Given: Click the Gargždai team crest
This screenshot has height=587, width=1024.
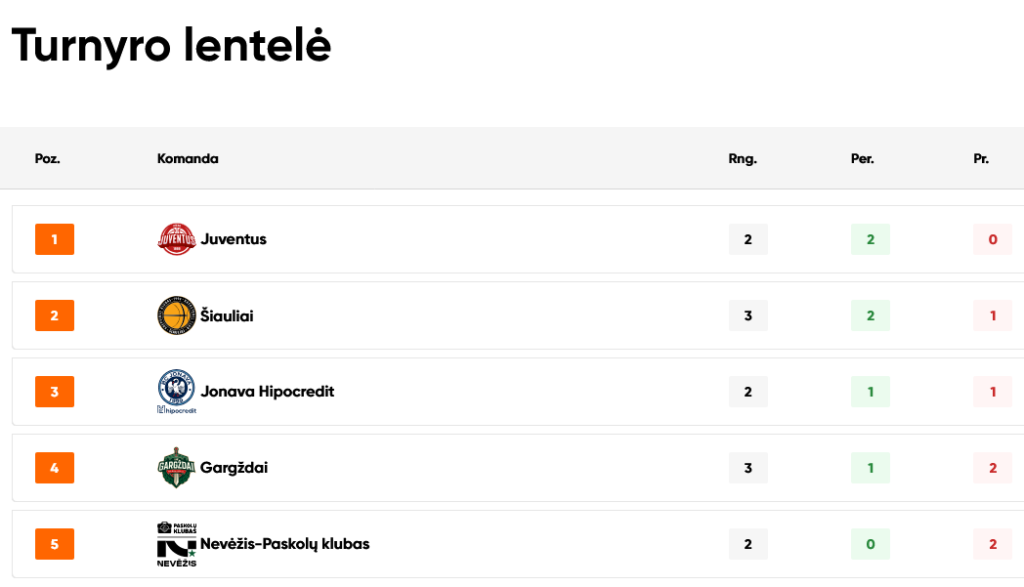Looking at the screenshot, I should (x=176, y=467).
